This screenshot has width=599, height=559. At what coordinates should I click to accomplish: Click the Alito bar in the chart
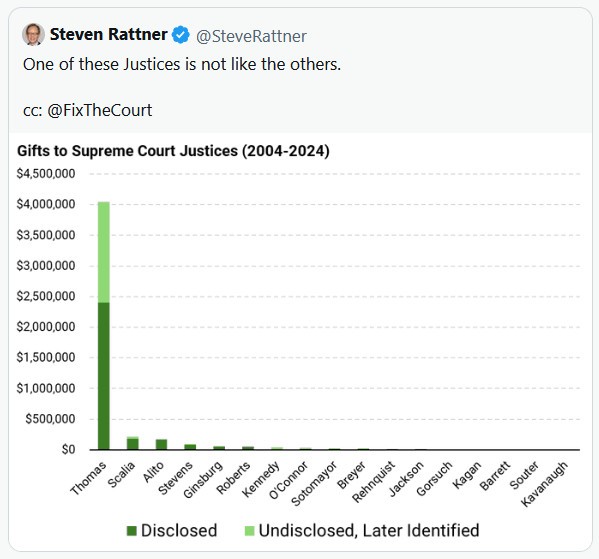161,444
